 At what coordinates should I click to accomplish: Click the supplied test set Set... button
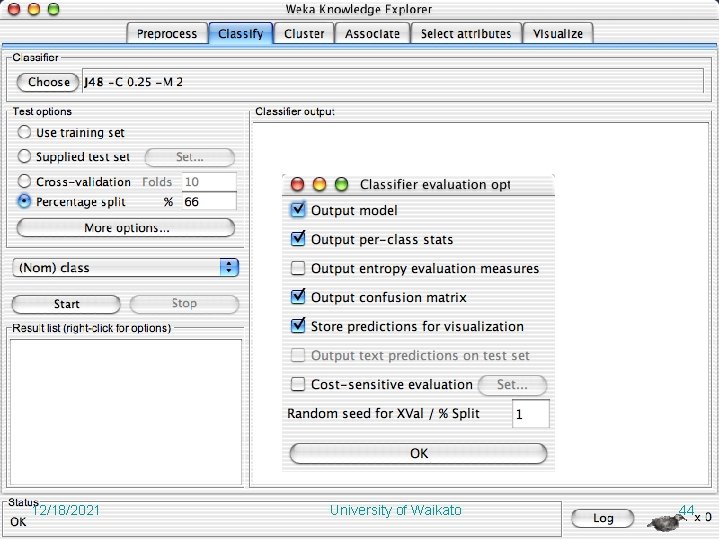click(x=190, y=157)
